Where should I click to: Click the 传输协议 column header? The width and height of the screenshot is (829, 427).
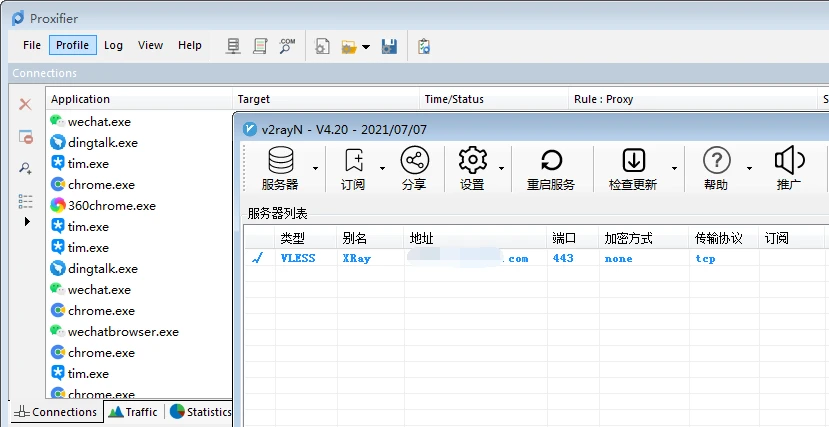[724, 238]
